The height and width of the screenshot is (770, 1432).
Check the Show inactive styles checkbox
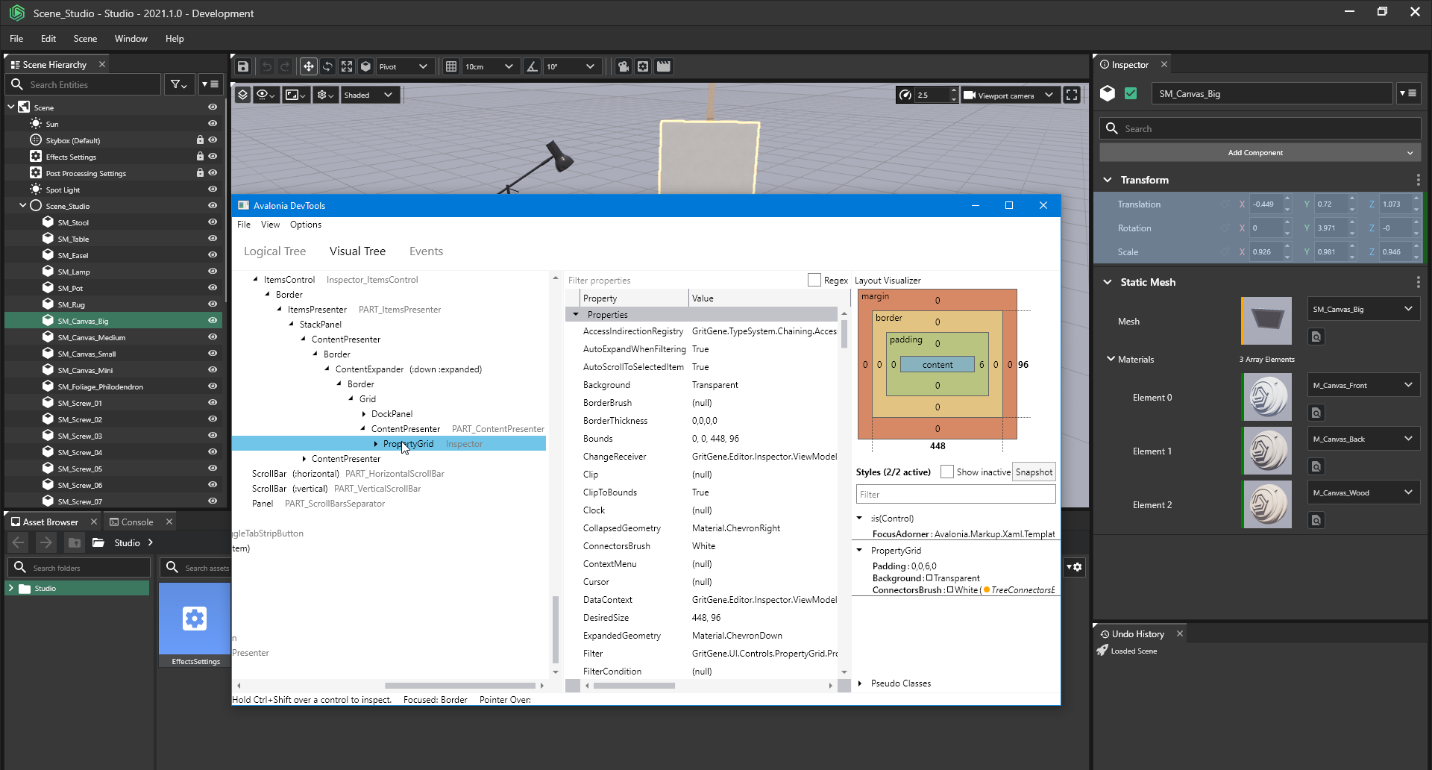pos(946,472)
